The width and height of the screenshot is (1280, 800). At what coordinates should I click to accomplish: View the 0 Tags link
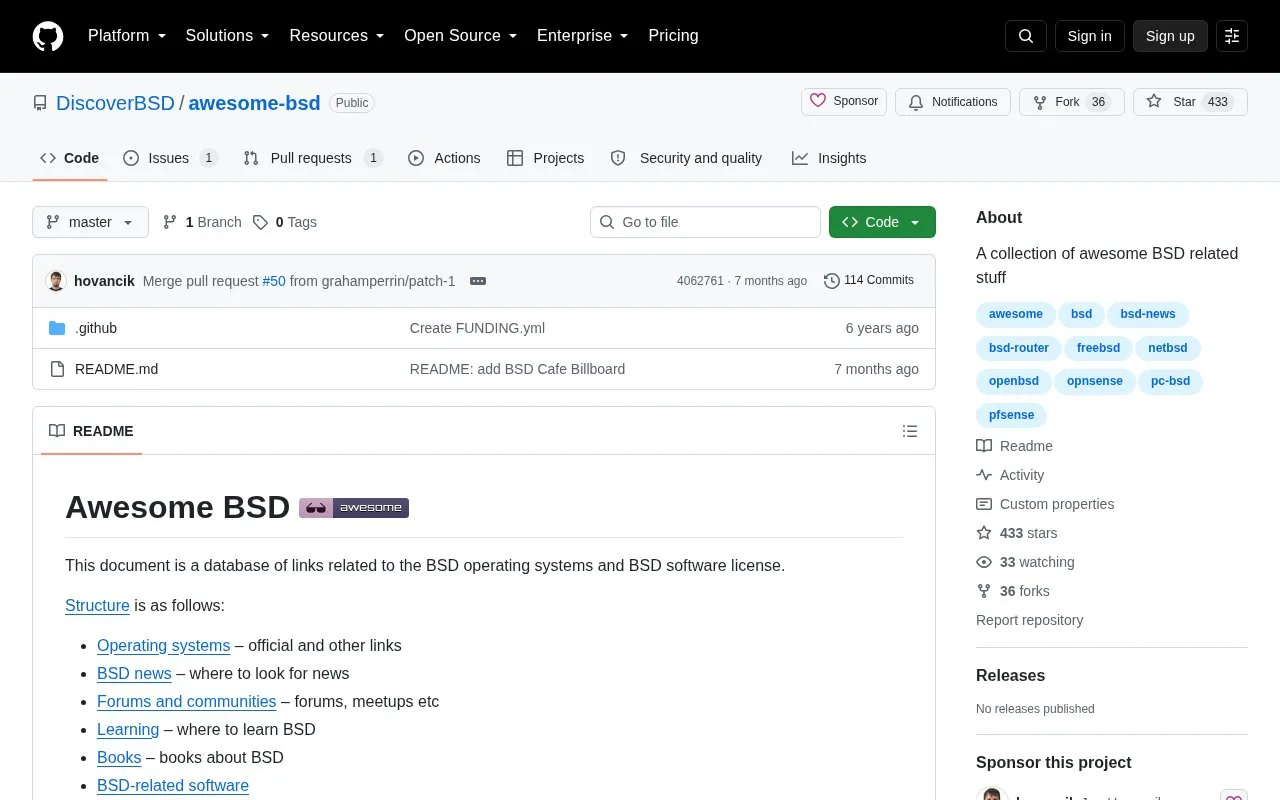[x=285, y=222]
